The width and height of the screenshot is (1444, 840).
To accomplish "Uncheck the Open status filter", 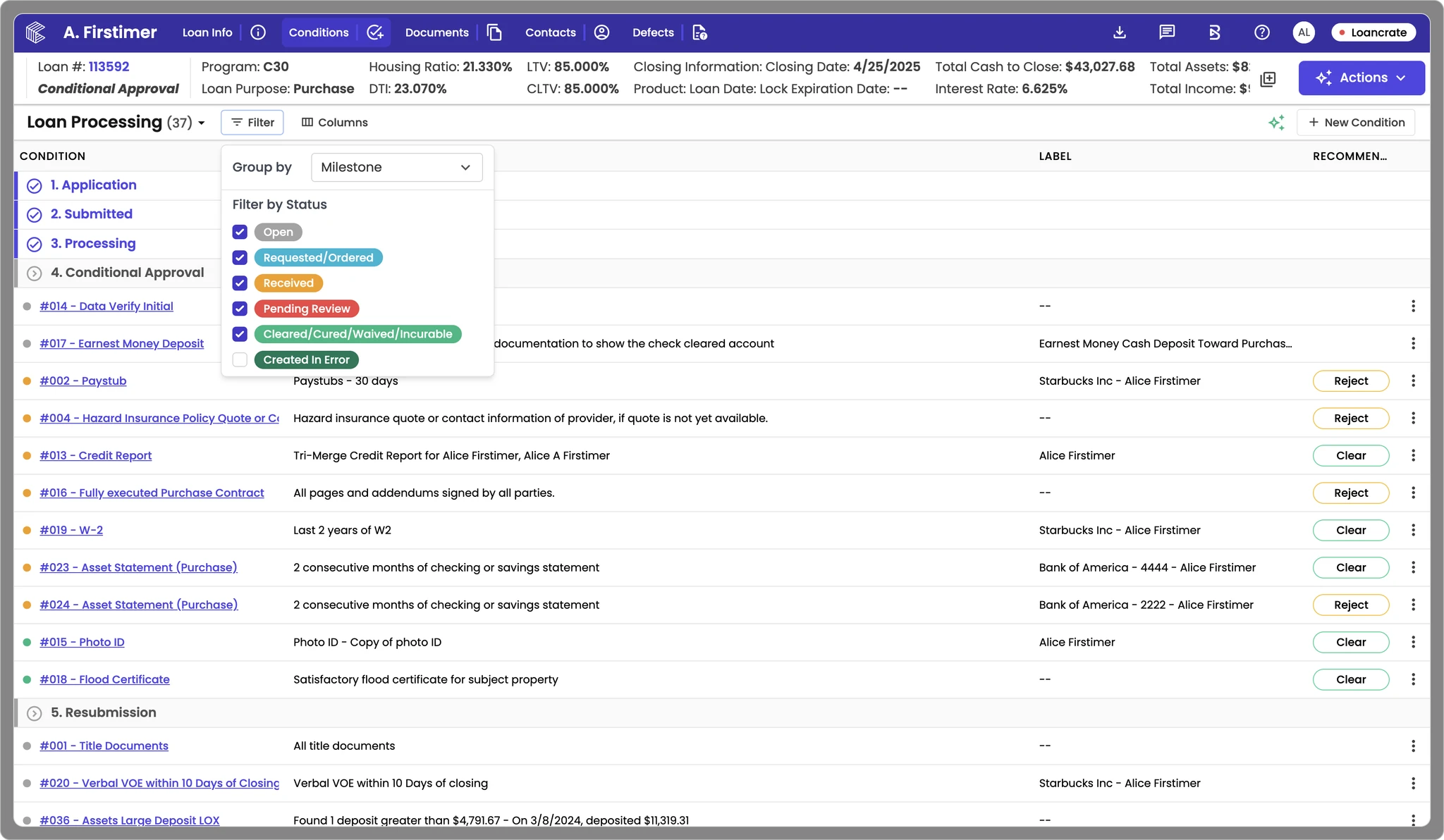I will pos(240,232).
